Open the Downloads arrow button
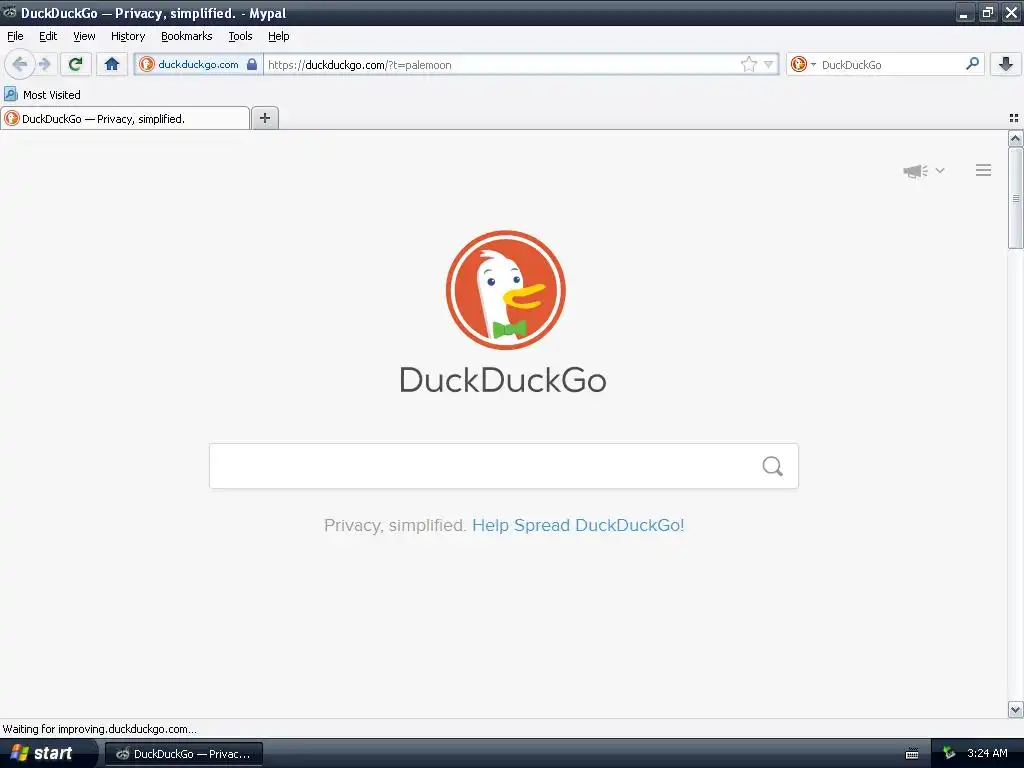The height and width of the screenshot is (768, 1024). coord(1006,64)
